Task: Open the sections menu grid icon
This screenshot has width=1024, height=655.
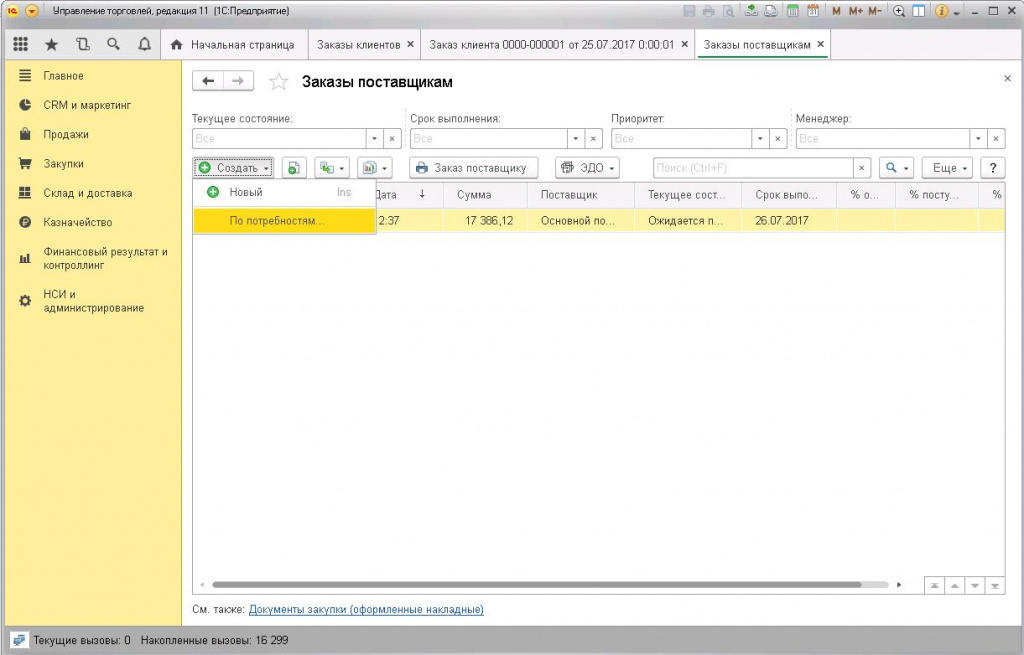Action: point(21,44)
